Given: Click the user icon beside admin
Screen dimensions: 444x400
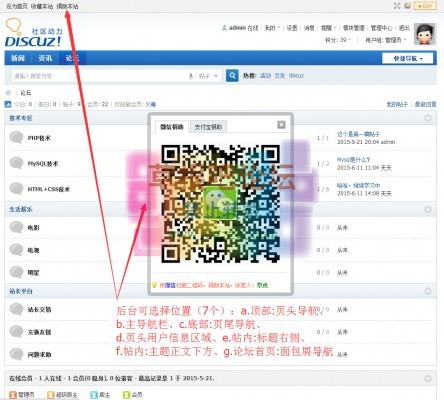Looking at the screenshot, I should pyautogui.click(x=224, y=28).
